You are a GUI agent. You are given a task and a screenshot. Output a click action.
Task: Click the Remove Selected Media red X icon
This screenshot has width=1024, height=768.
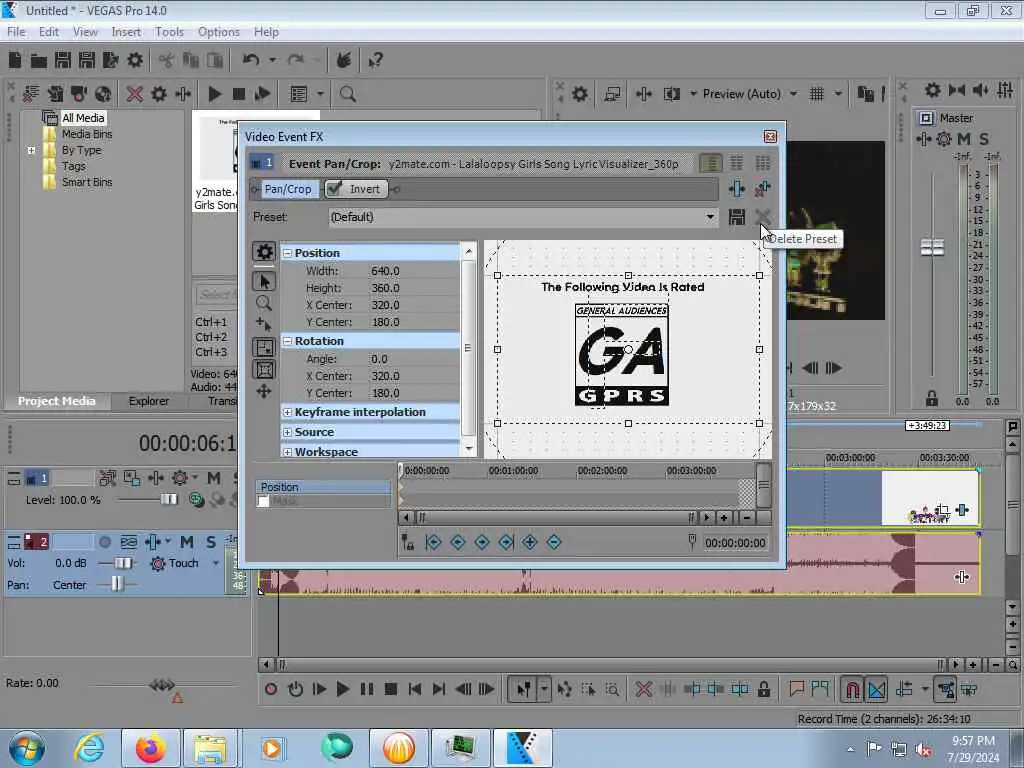[135, 94]
